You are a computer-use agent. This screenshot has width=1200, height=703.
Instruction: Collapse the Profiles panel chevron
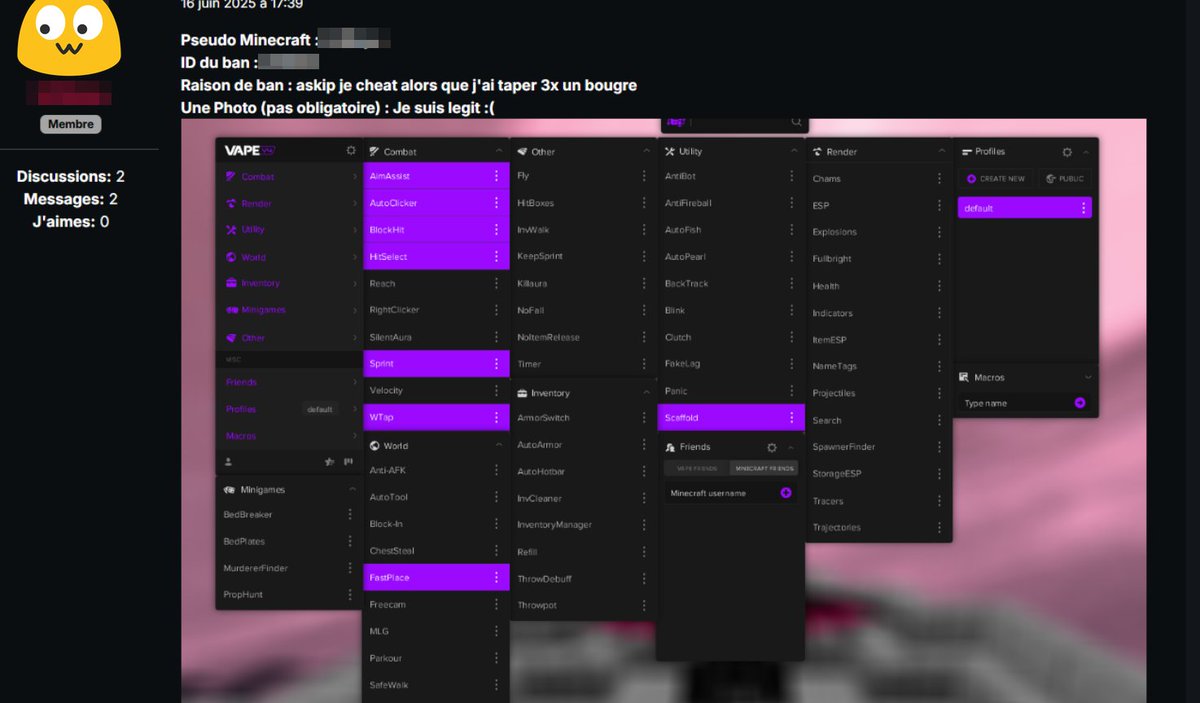[x=1086, y=152]
